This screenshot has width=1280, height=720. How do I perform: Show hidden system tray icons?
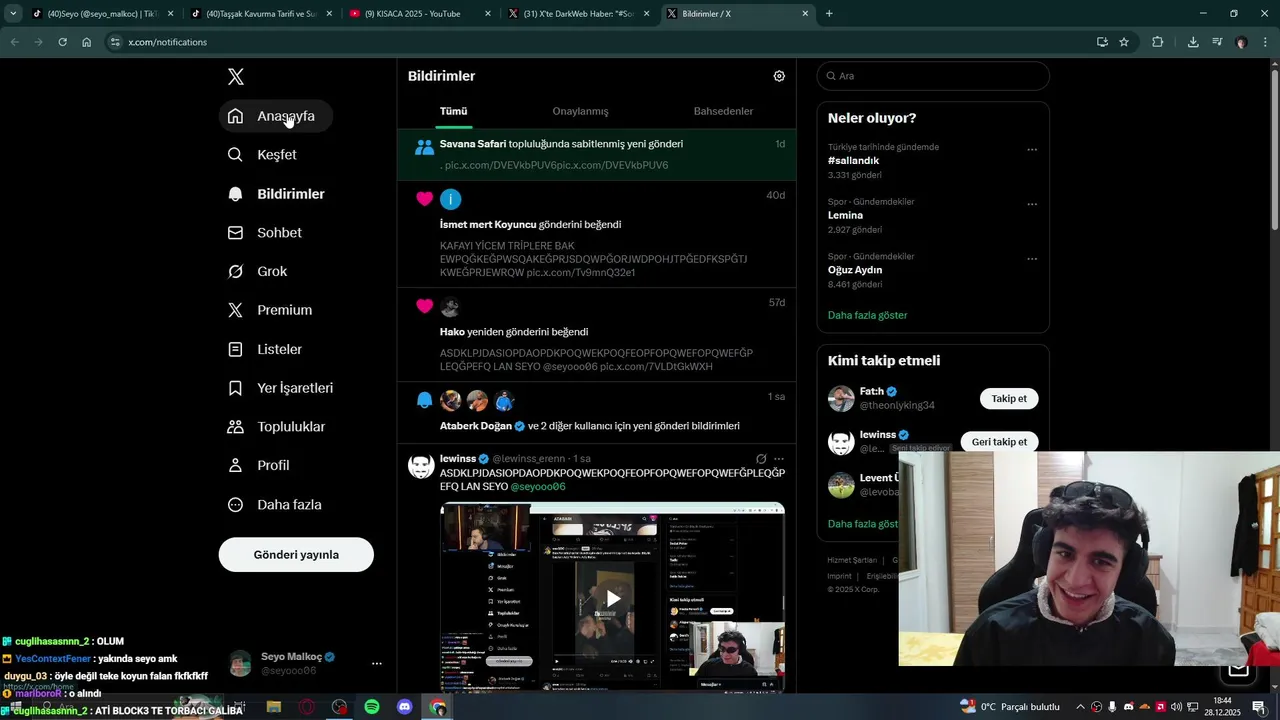point(1080,707)
